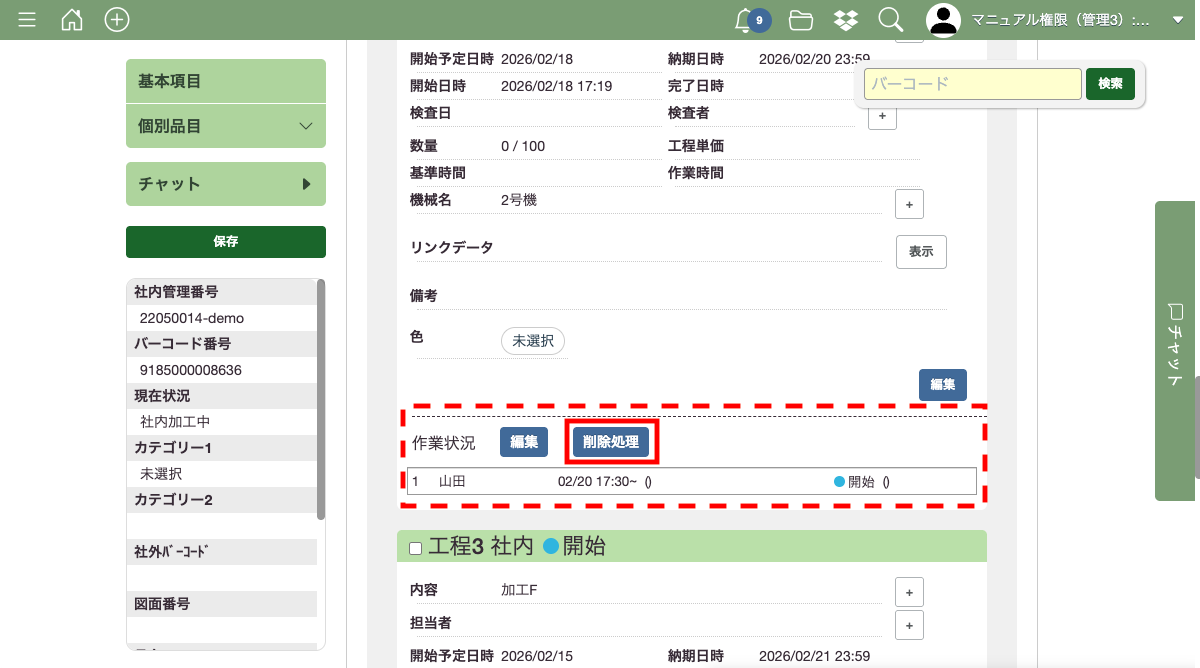Click the user avatar icon
This screenshot has width=1200, height=668.
[943, 20]
